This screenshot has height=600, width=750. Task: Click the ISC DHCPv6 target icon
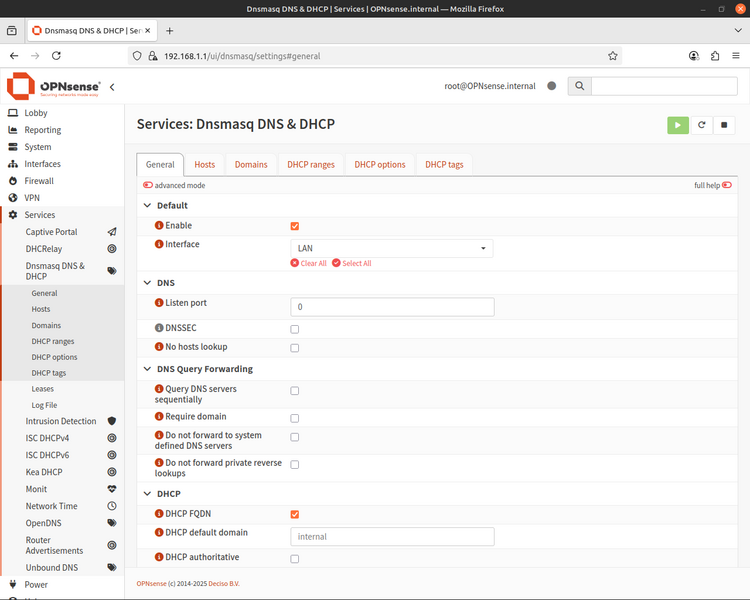click(112, 455)
